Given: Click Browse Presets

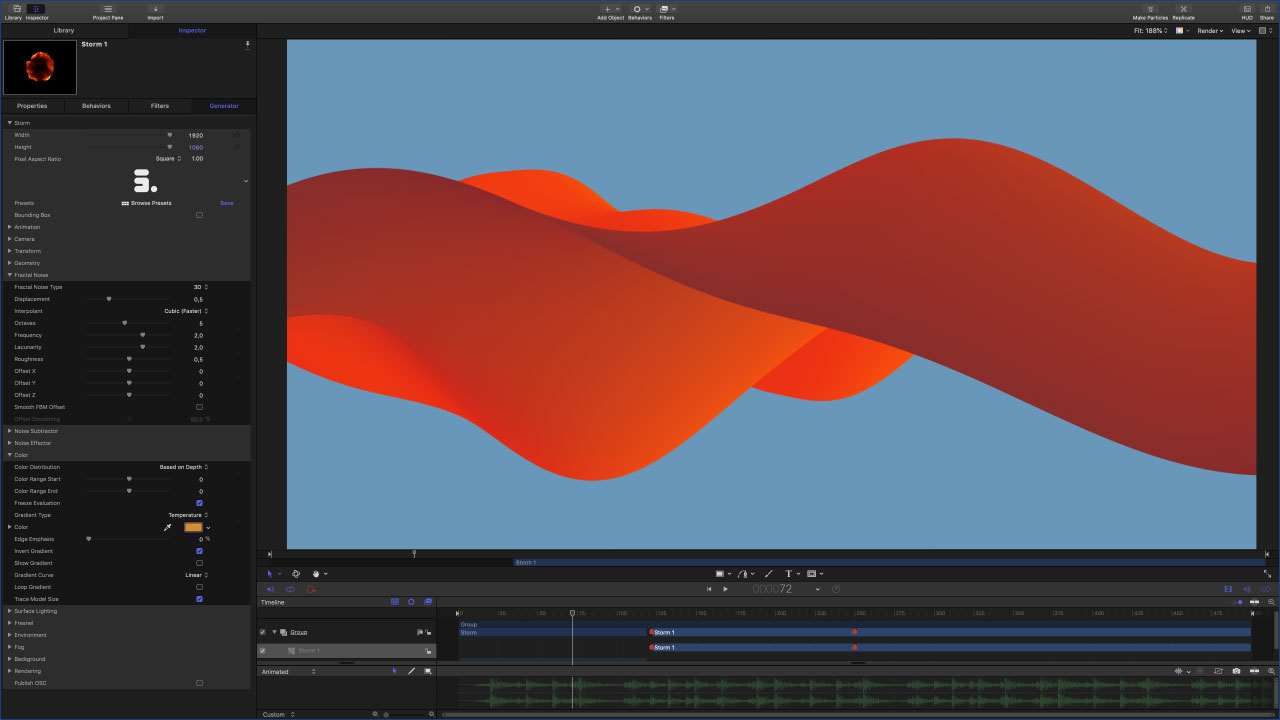Looking at the screenshot, I should point(147,203).
